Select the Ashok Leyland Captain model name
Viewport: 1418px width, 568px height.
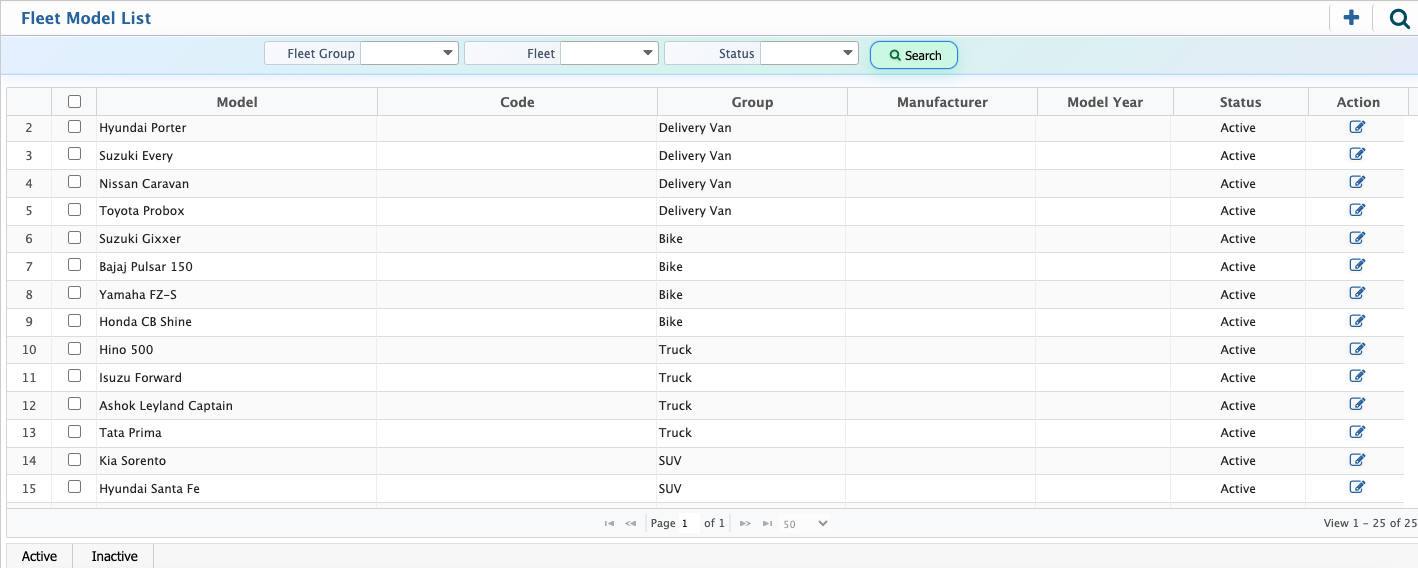(166, 406)
